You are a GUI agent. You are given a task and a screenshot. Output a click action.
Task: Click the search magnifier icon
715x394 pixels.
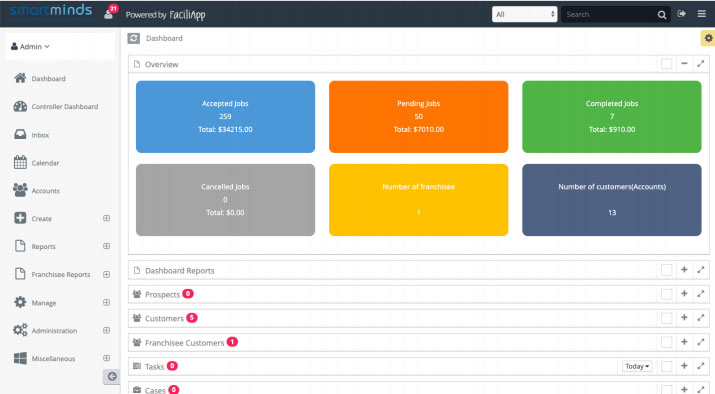click(x=662, y=15)
